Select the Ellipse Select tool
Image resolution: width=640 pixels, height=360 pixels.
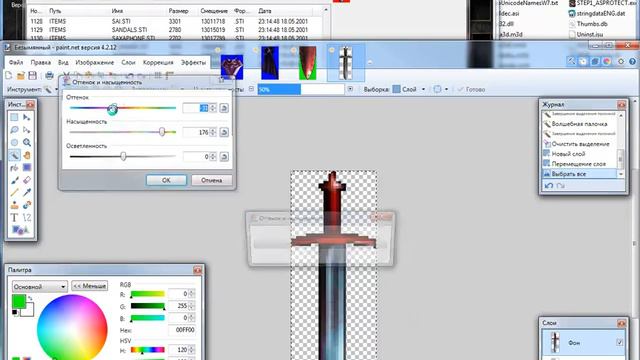[x=14, y=142]
